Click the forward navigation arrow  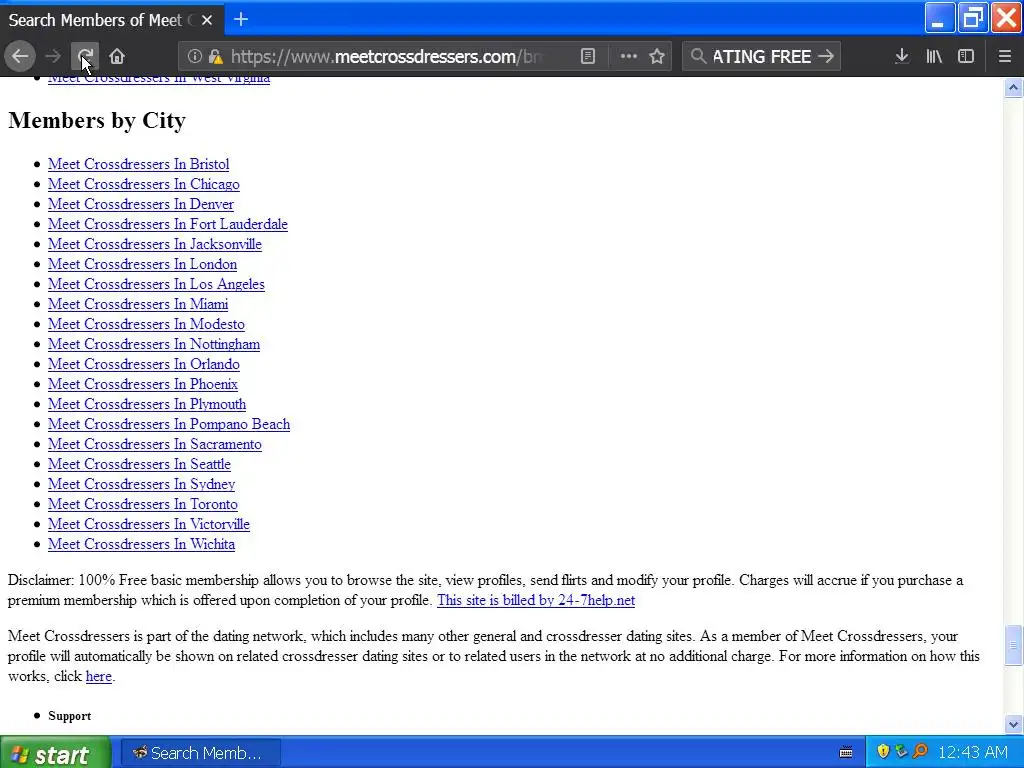click(x=53, y=57)
